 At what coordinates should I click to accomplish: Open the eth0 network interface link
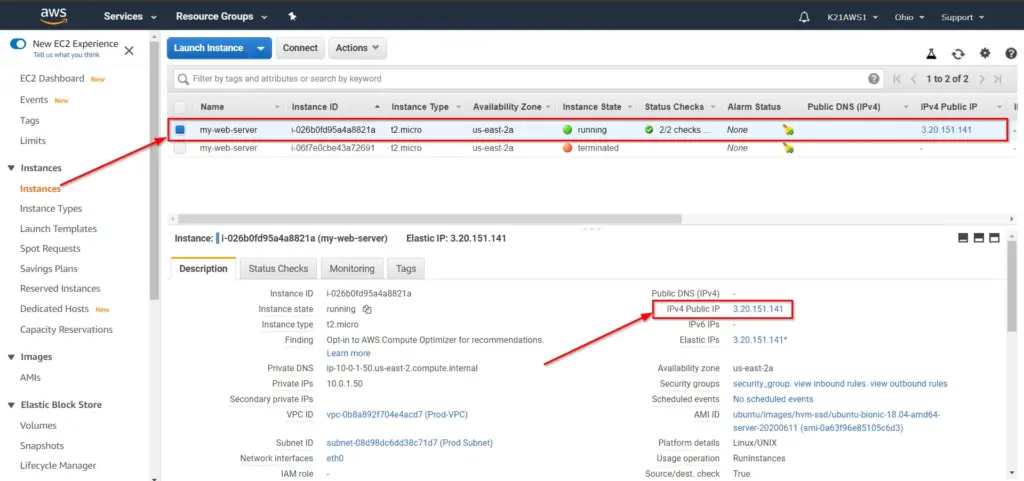pos(335,458)
